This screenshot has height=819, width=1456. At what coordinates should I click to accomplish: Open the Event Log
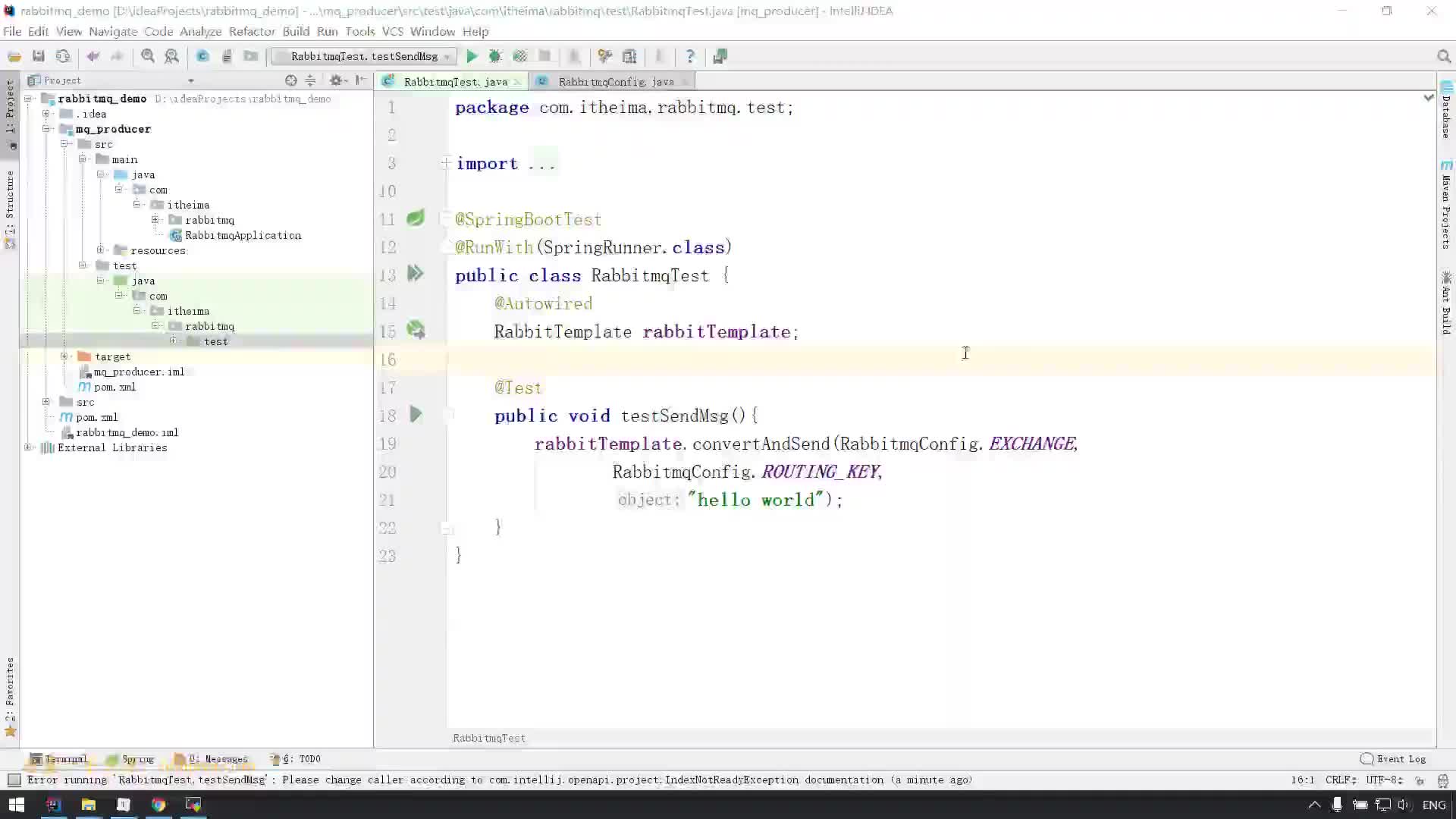(x=1394, y=758)
